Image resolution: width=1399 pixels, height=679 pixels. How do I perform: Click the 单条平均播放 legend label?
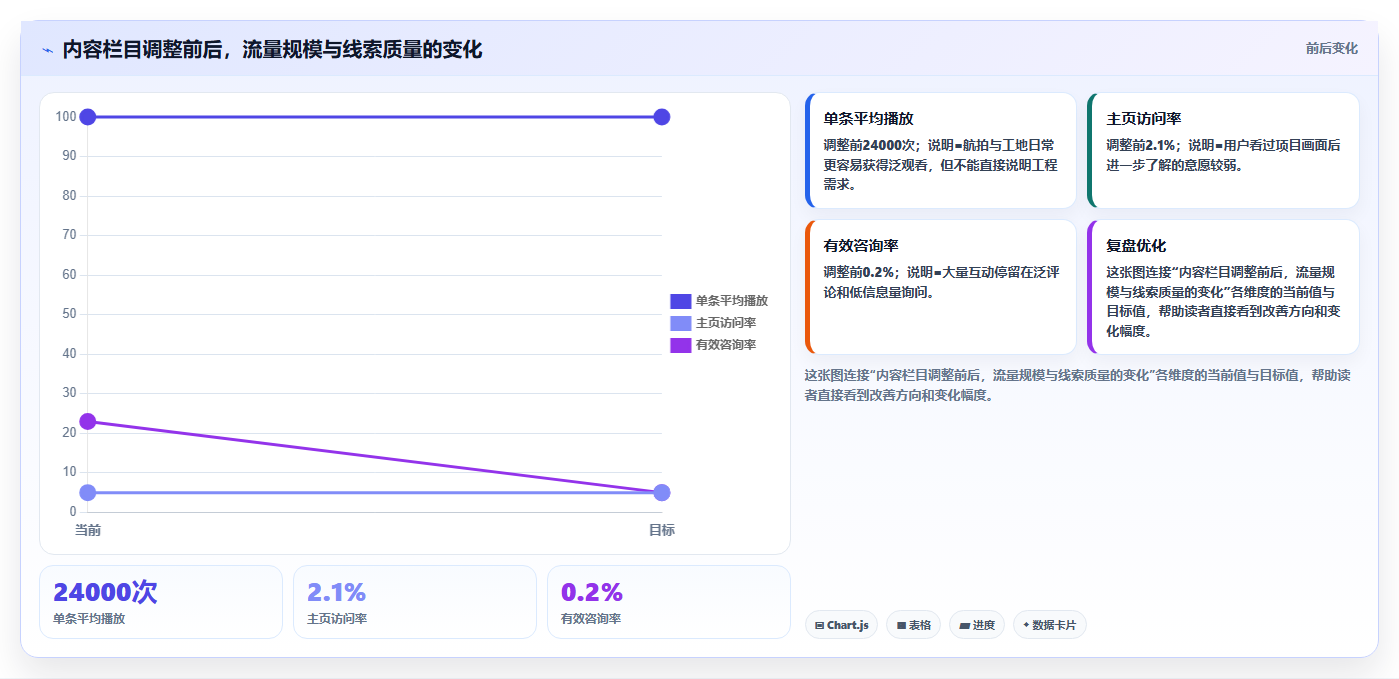click(732, 301)
